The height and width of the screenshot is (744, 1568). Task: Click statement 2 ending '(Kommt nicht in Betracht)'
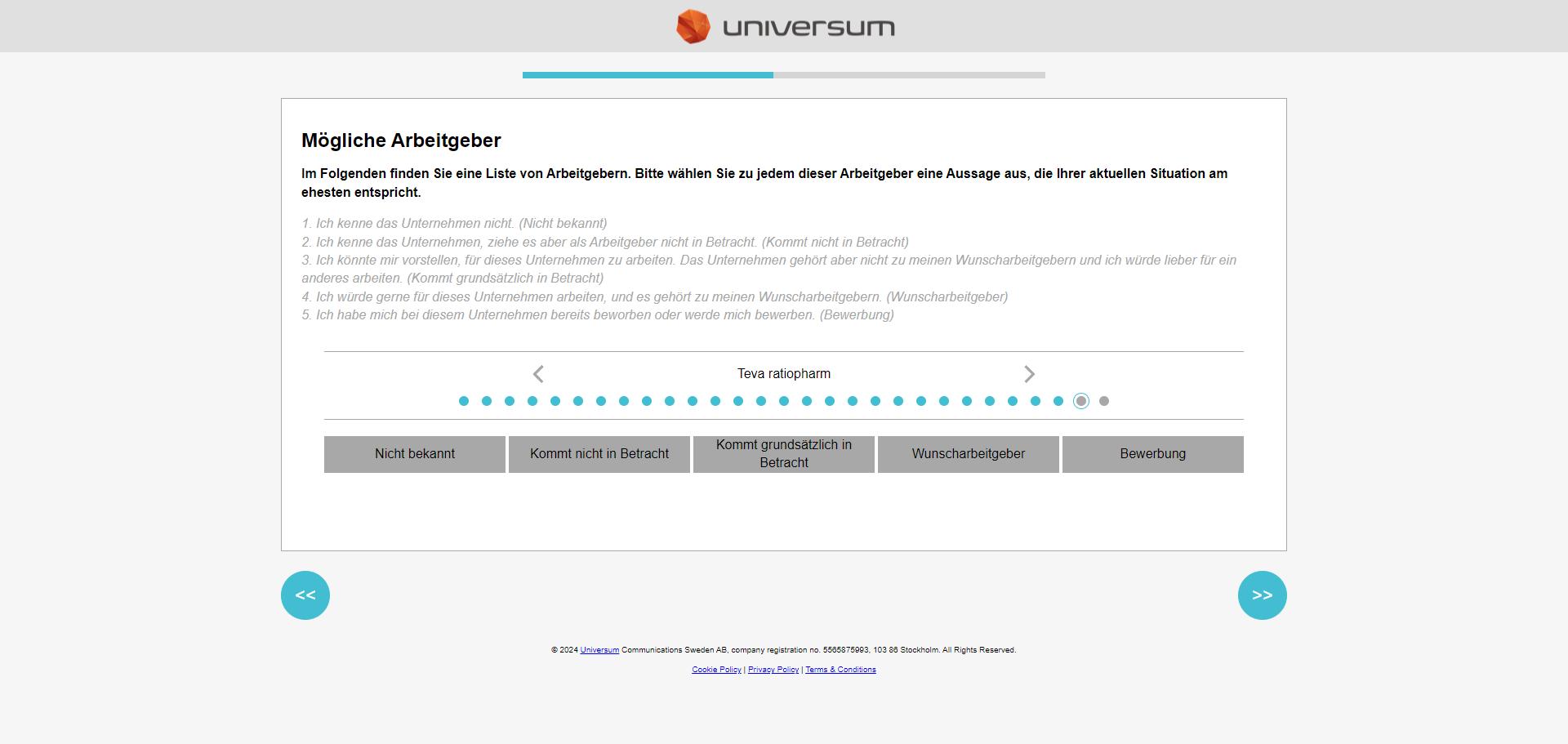pyautogui.click(x=605, y=243)
